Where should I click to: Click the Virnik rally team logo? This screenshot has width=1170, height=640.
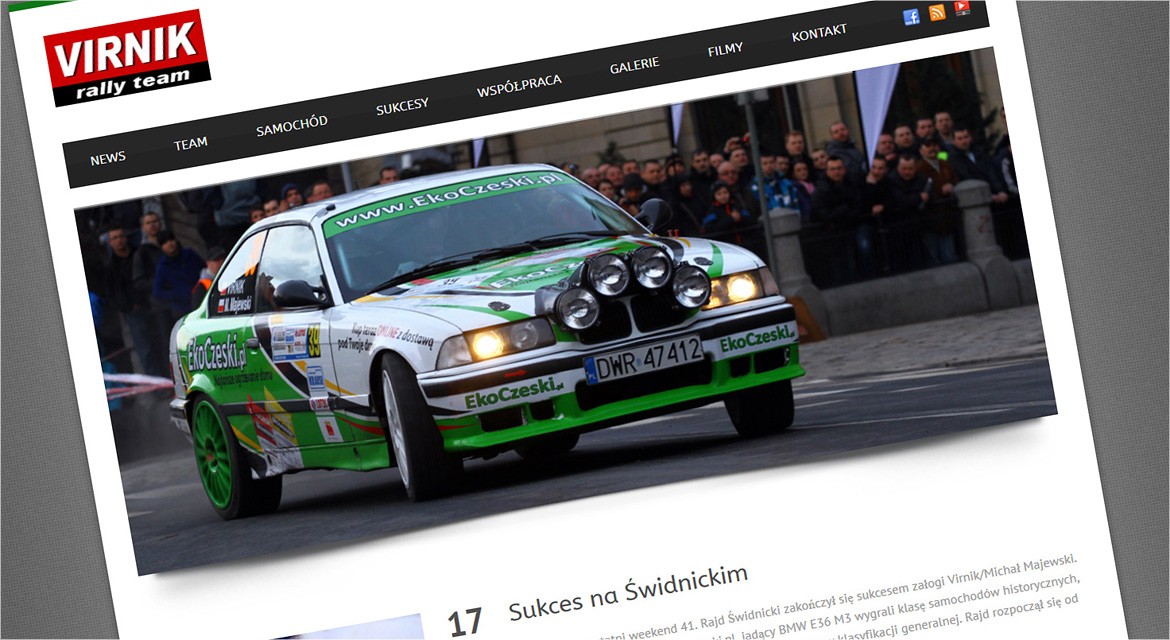pos(127,57)
